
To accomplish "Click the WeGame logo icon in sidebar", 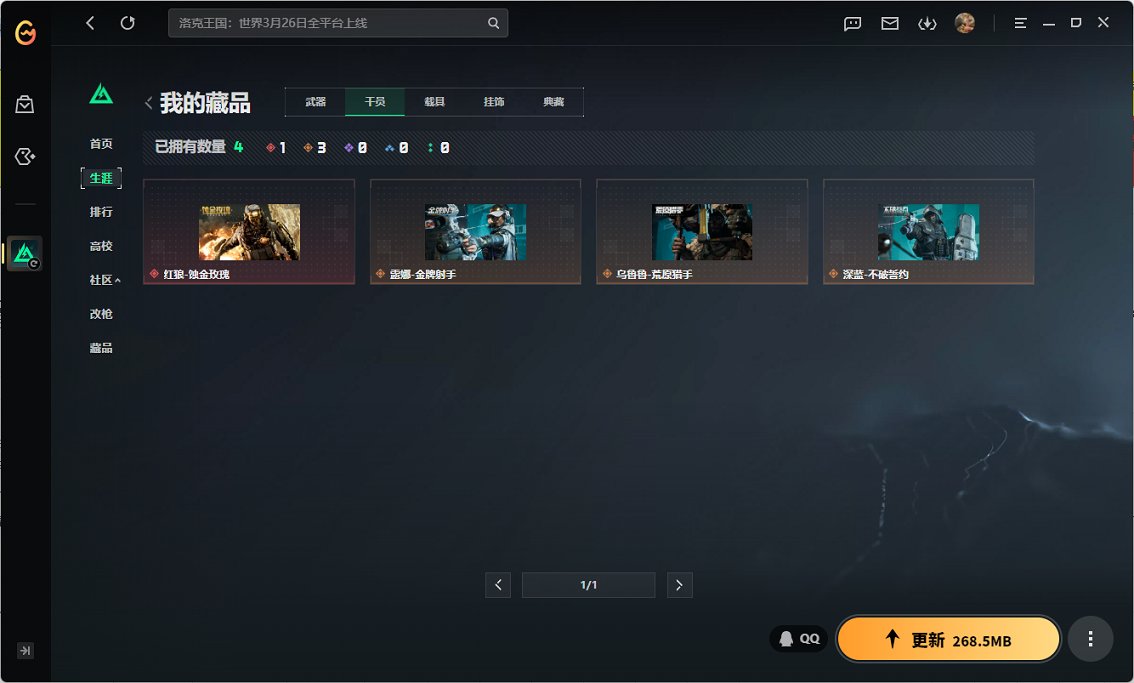I will click(x=25, y=34).
